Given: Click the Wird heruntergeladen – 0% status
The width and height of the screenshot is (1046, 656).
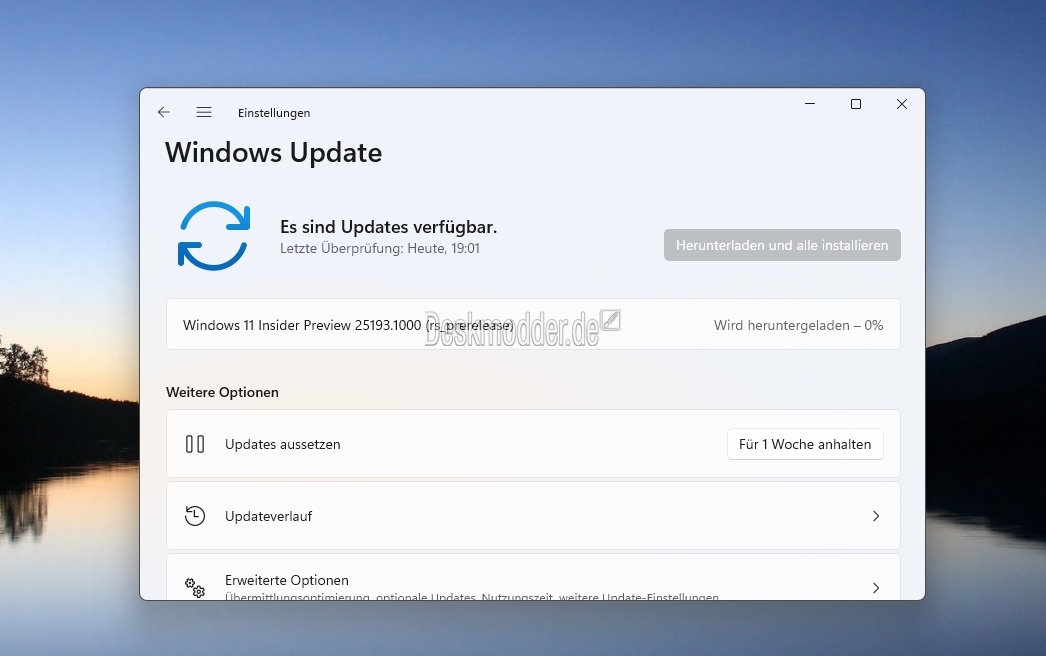Looking at the screenshot, I should pyautogui.click(x=799, y=325).
